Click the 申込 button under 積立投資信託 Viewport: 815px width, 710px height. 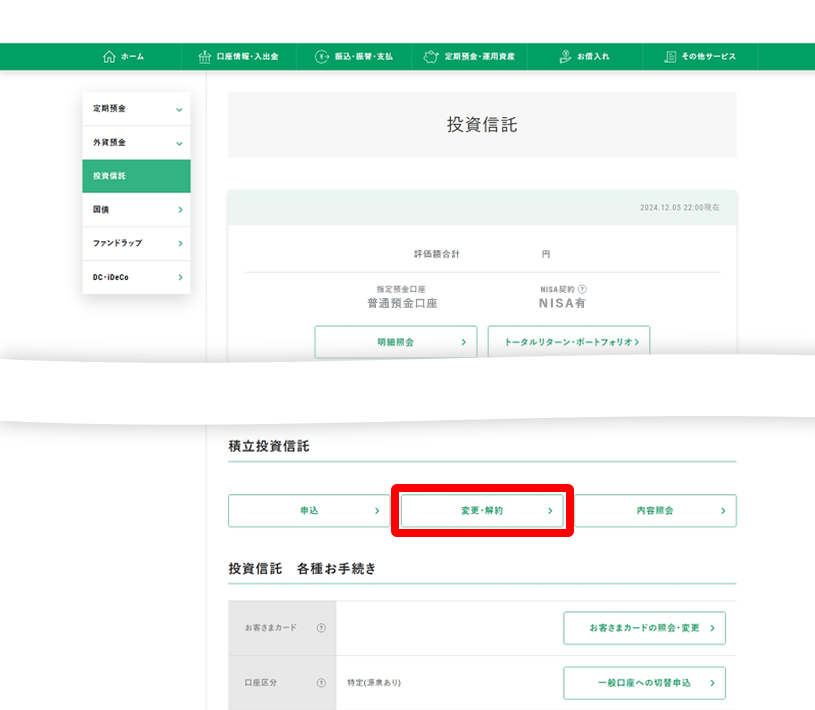point(309,511)
